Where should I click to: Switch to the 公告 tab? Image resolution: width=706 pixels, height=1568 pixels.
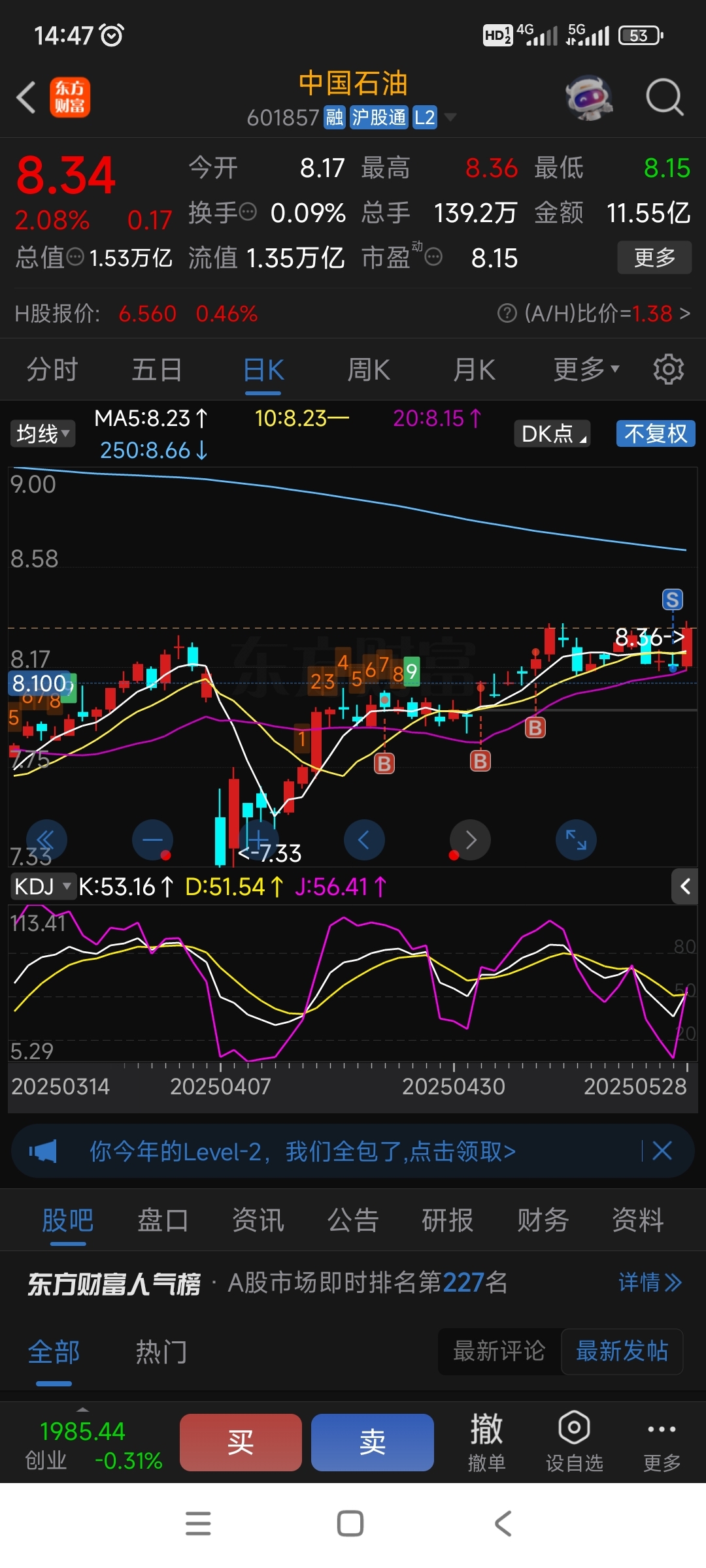tap(353, 1220)
